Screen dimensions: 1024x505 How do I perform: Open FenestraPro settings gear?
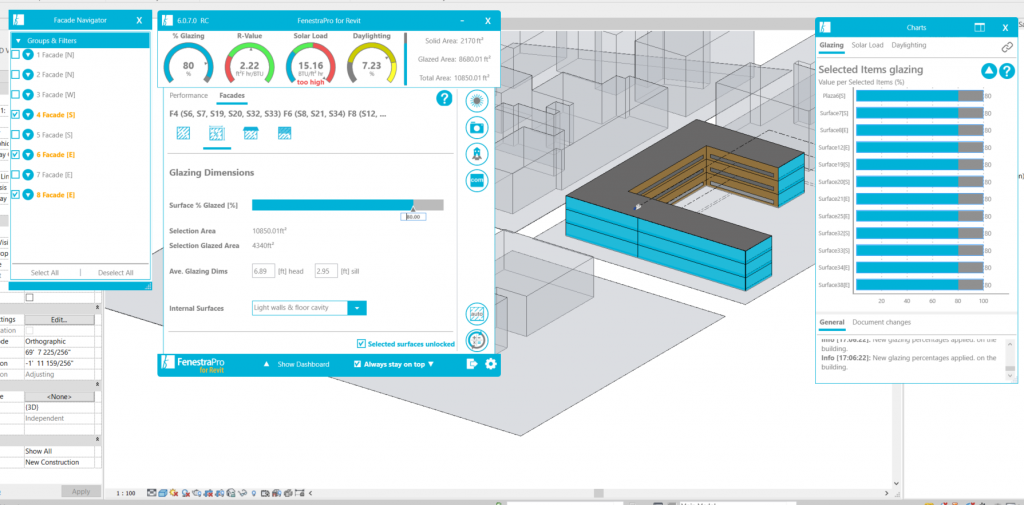coord(490,364)
